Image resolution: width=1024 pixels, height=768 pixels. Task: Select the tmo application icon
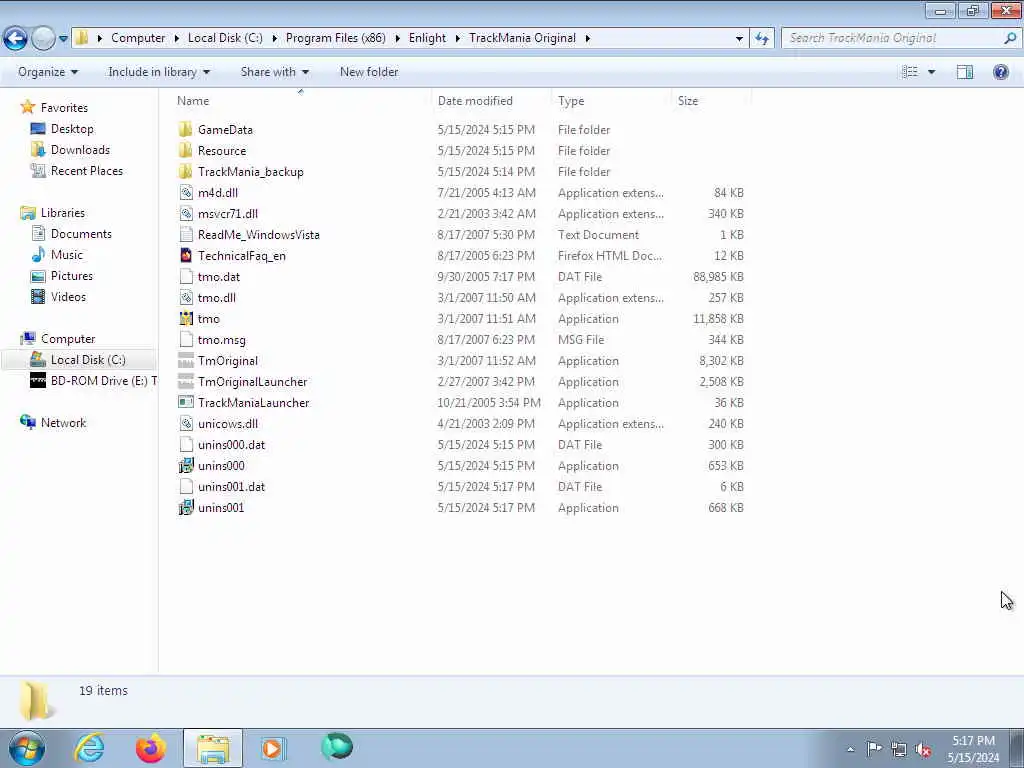click(x=185, y=319)
